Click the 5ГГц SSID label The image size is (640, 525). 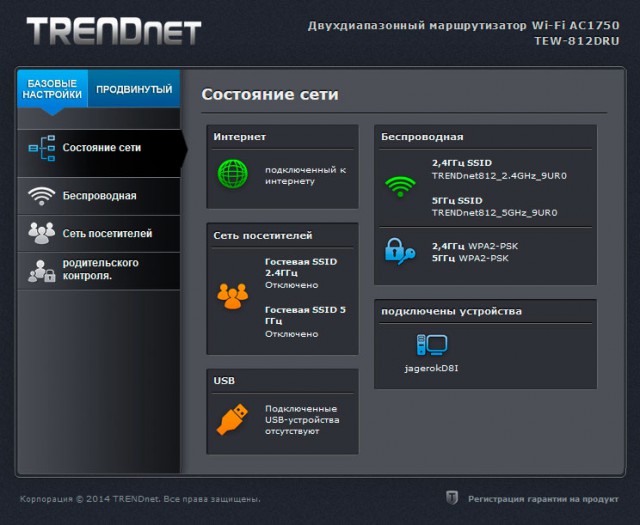click(457, 200)
